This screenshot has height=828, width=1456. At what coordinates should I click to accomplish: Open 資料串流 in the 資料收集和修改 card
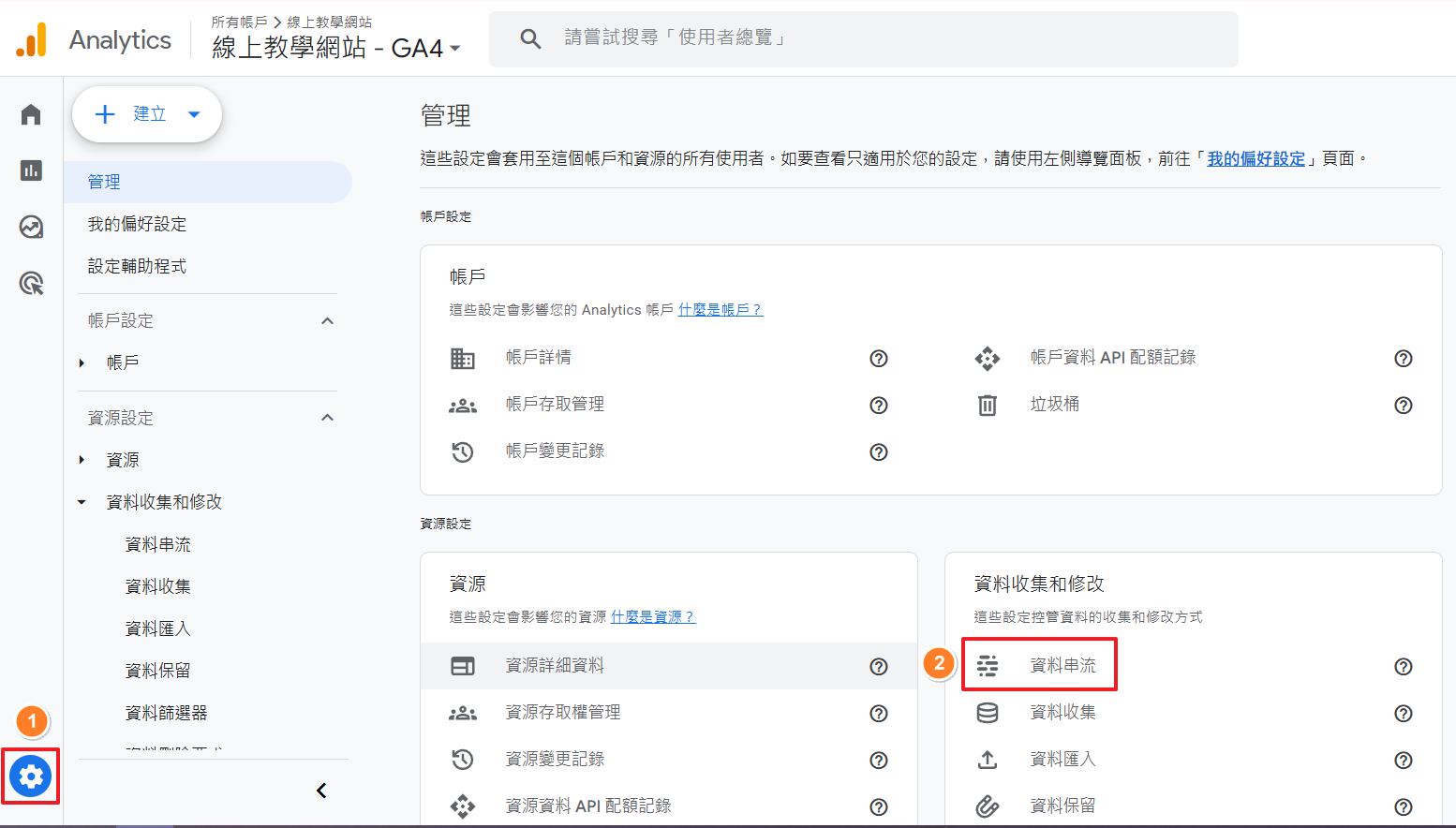tap(1062, 665)
